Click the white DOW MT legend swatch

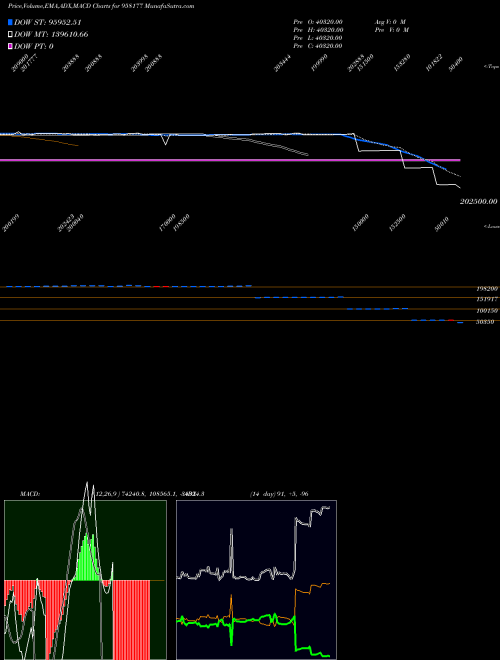[11, 35]
